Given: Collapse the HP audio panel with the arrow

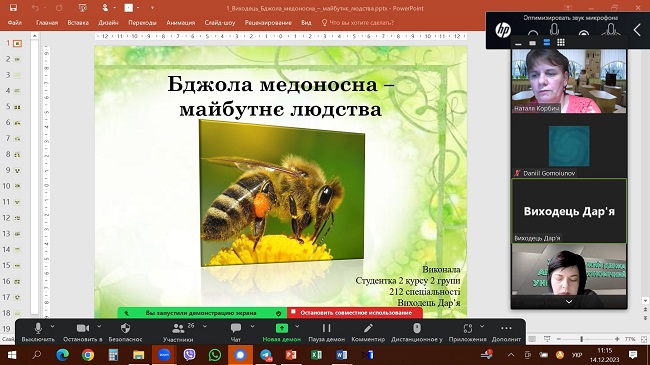Looking at the screenshot, I should [637, 30].
